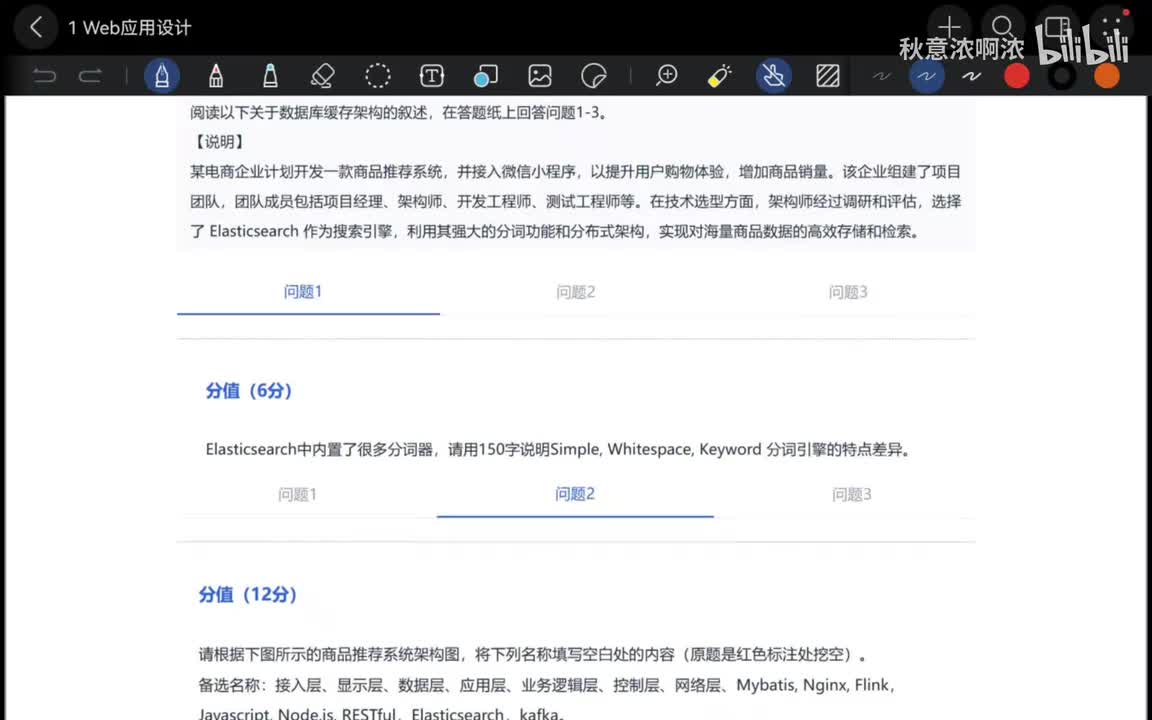
Task: Open the selected 问题1 tab
Action: point(303,292)
